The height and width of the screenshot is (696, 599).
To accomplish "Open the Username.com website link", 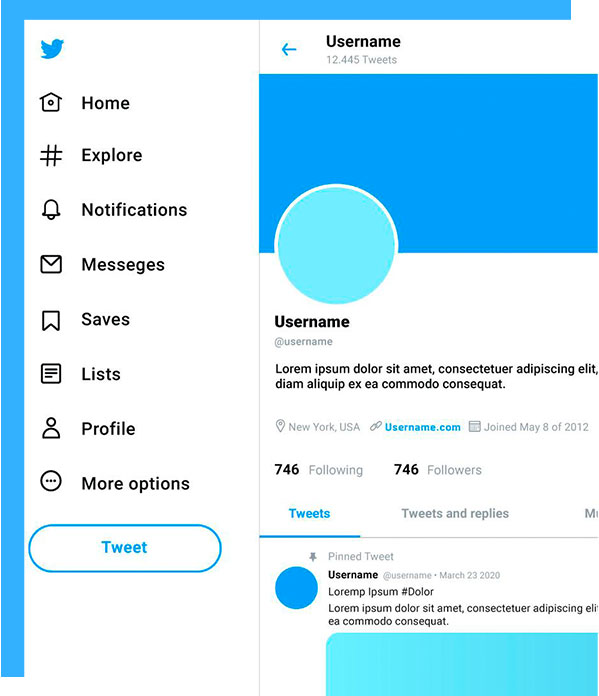I will click(x=423, y=427).
